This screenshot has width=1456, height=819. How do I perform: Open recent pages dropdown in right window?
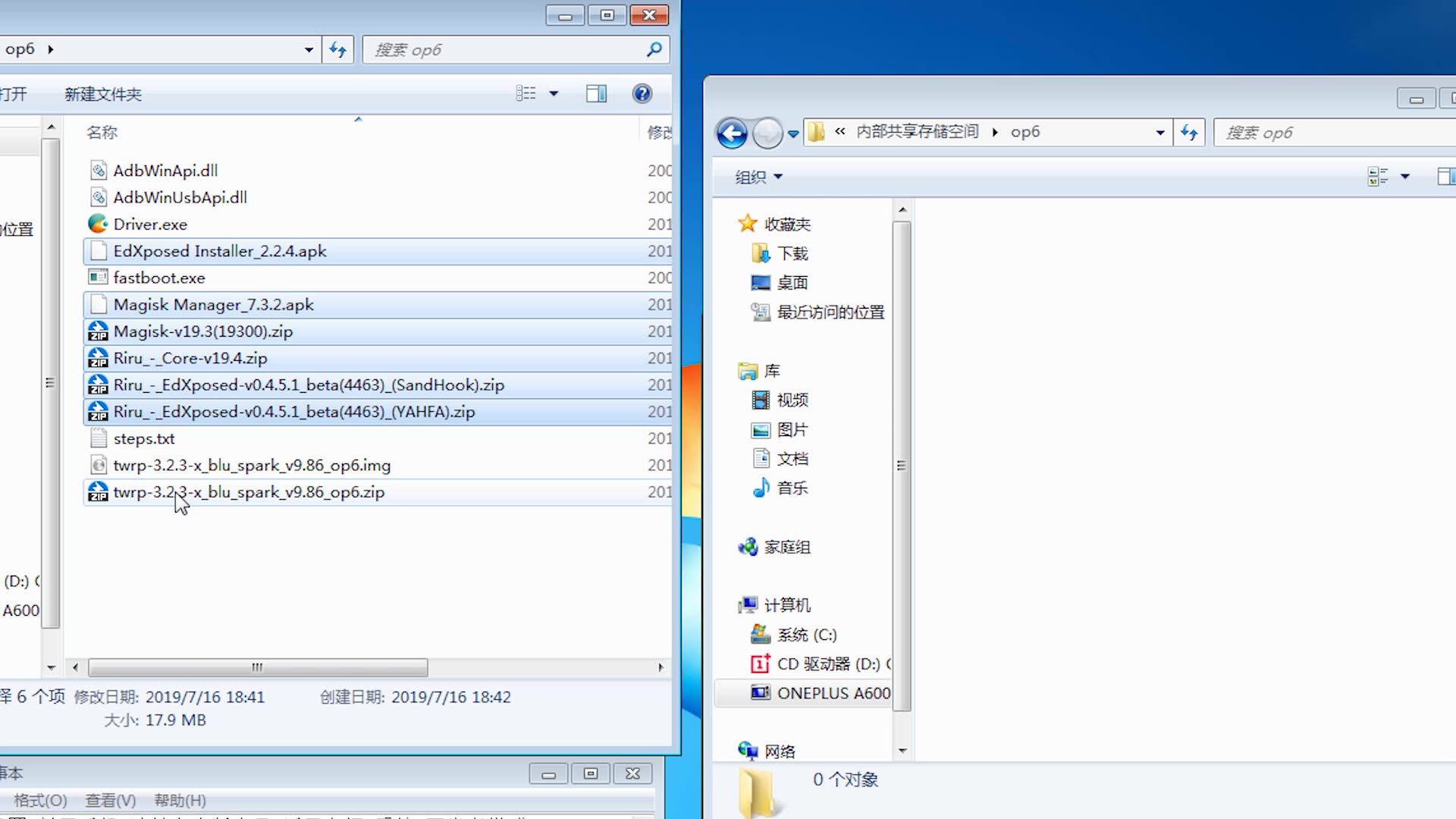(793, 133)
